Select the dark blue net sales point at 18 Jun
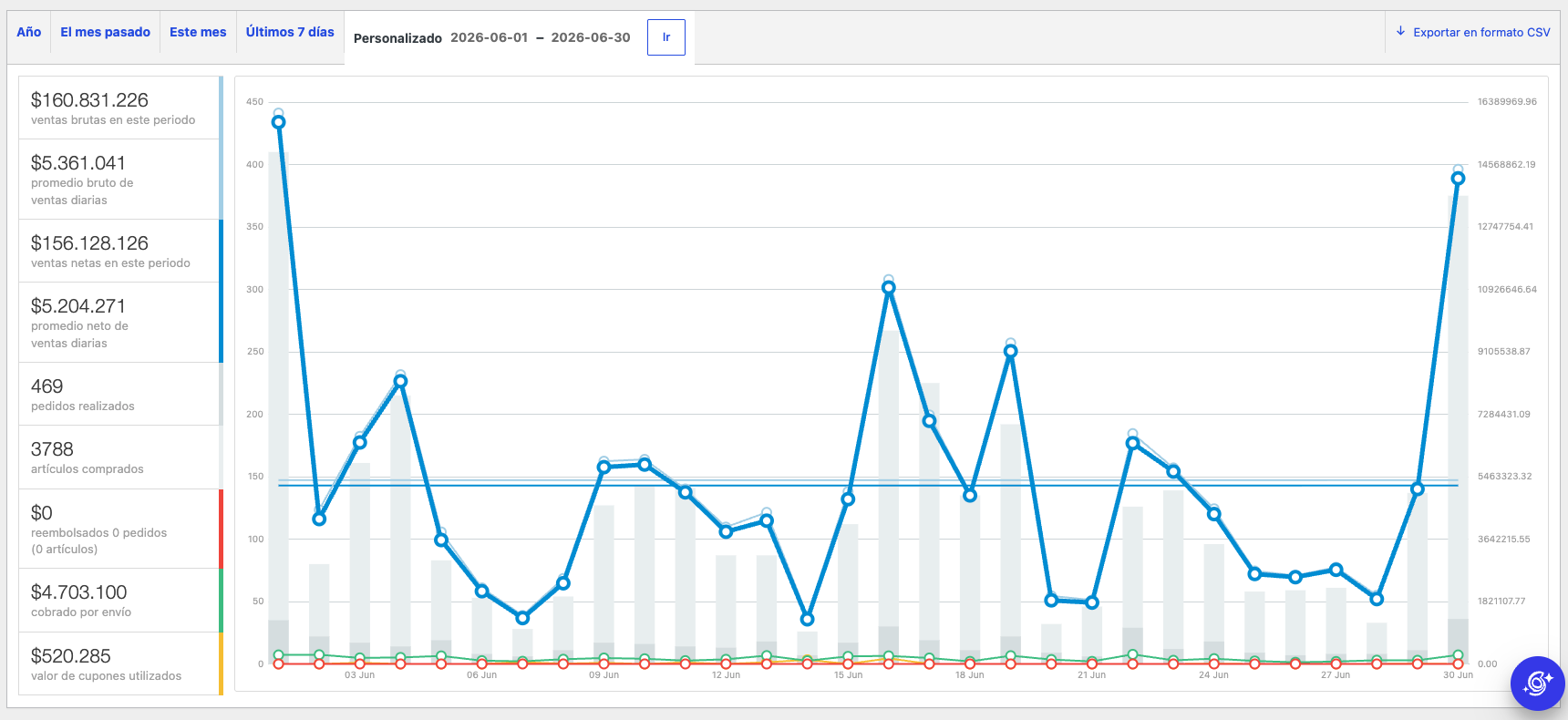 coord(970,495)
